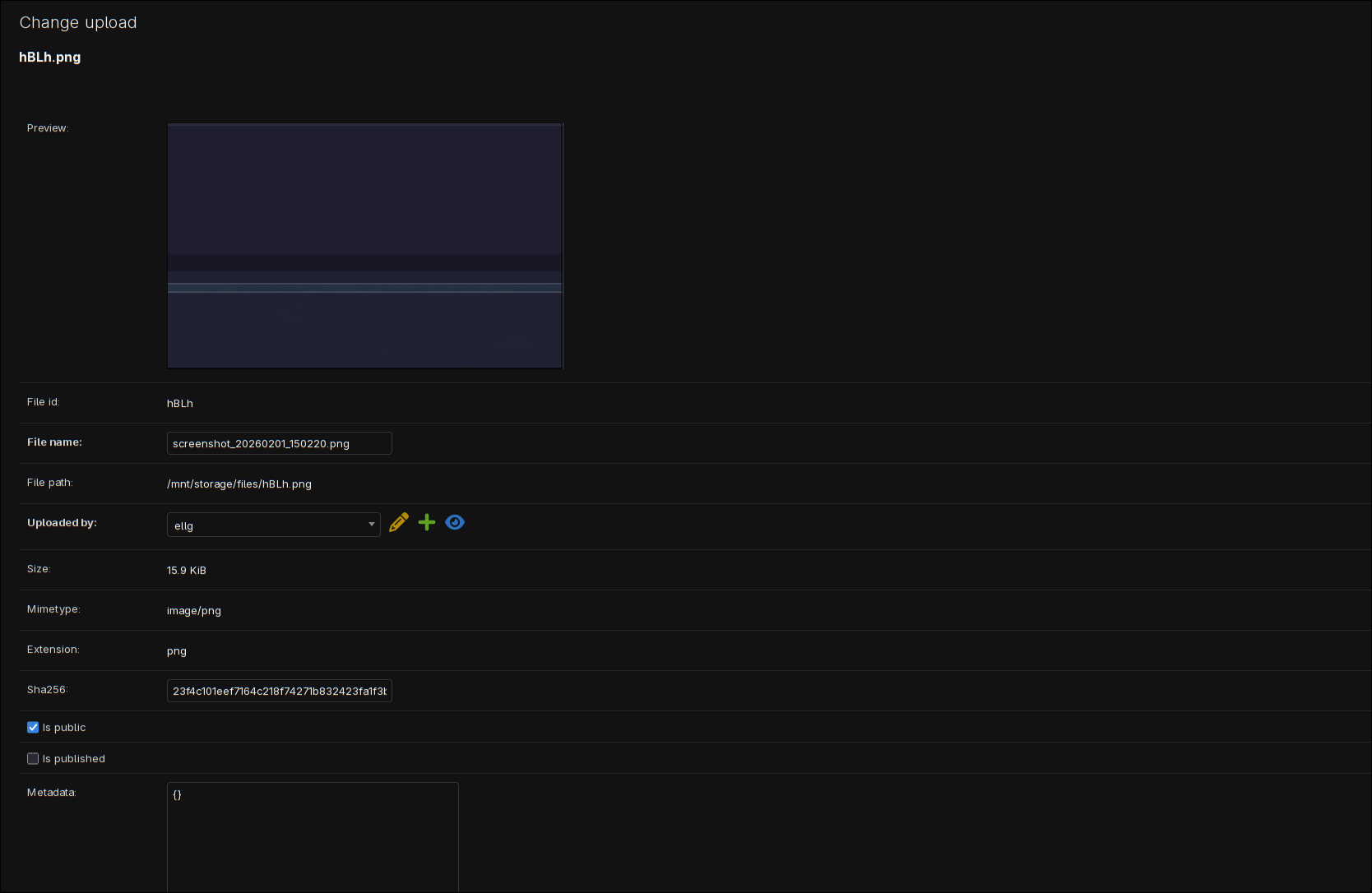This screenshot has height=893, width=1372.
Task: Click the image/png mimetype value
Action: pyautogui.click(x=194, y=611)
